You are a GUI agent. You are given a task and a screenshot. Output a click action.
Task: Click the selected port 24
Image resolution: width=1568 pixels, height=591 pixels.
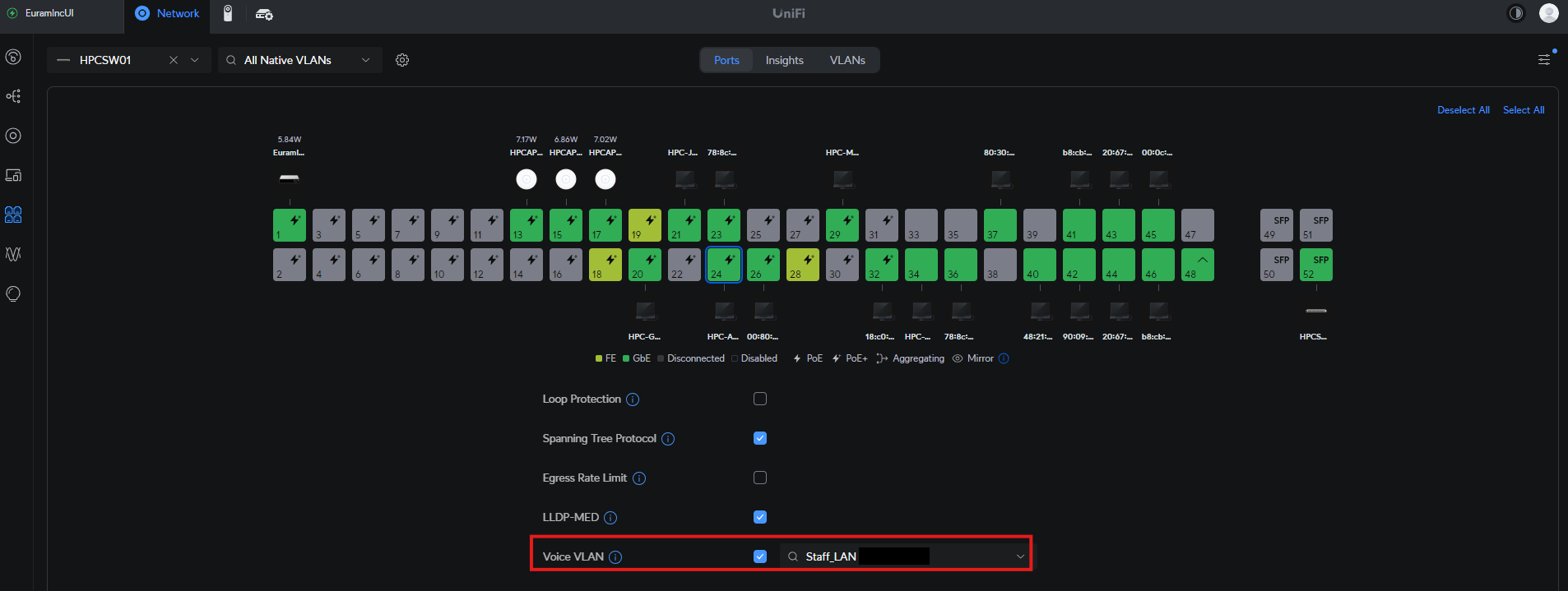(x=724, y=265)
